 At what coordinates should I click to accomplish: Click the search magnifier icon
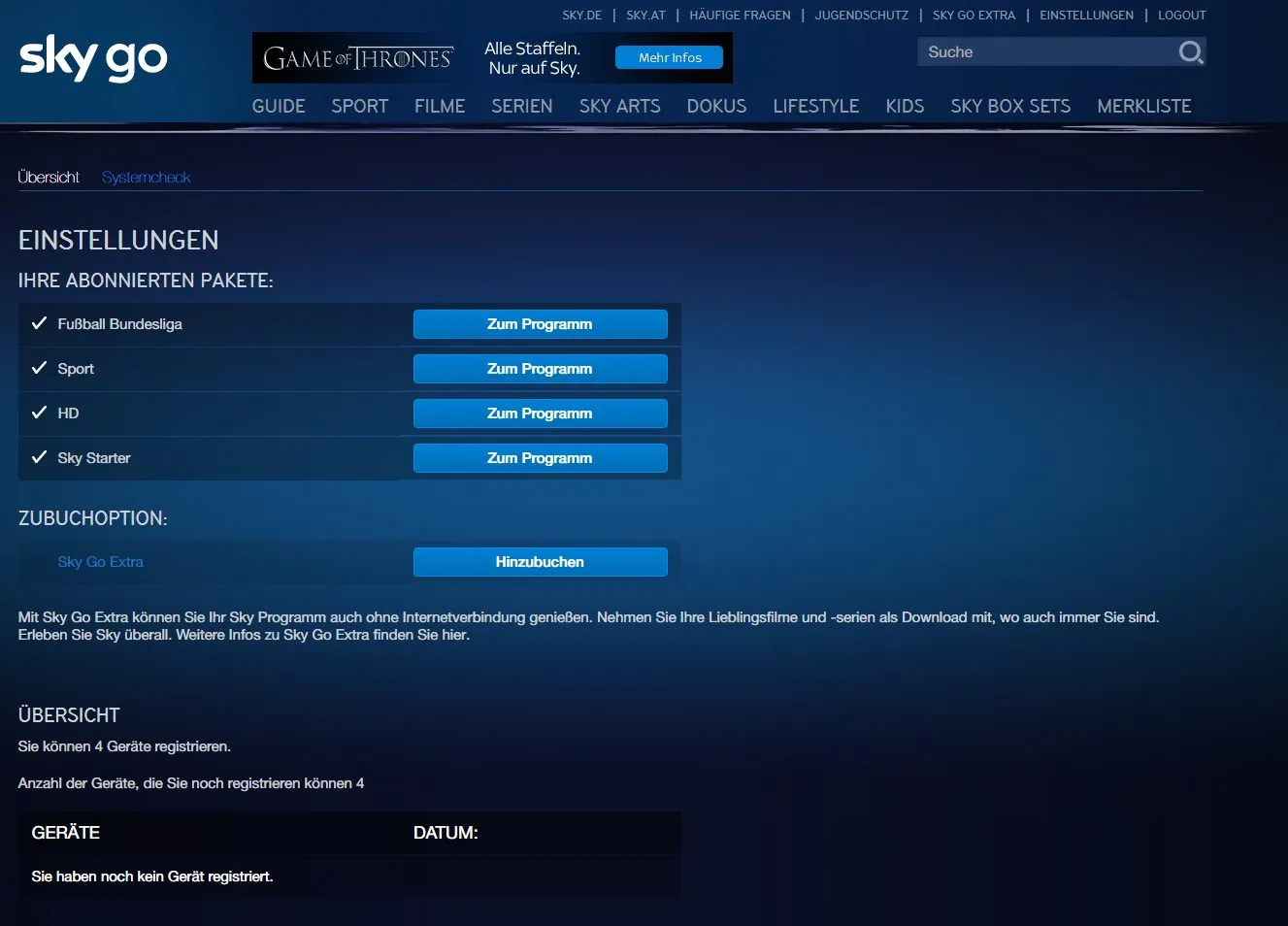tap(1190, 51)
